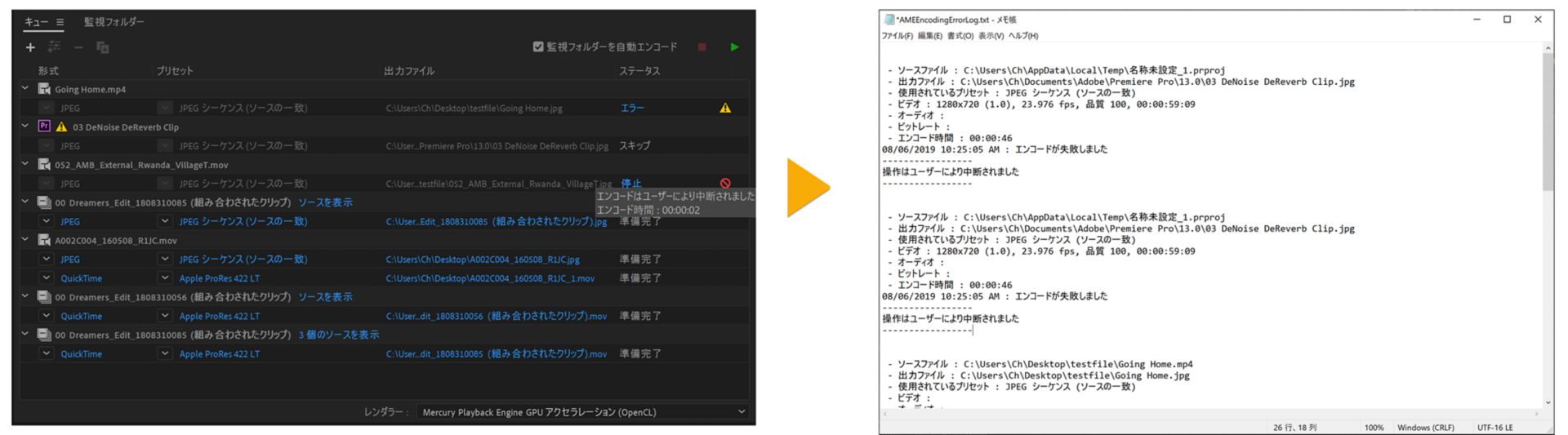Toggle auto-encode watch folders checkbox
This screenshot has width=1568, height=435.
coord(538,47)
